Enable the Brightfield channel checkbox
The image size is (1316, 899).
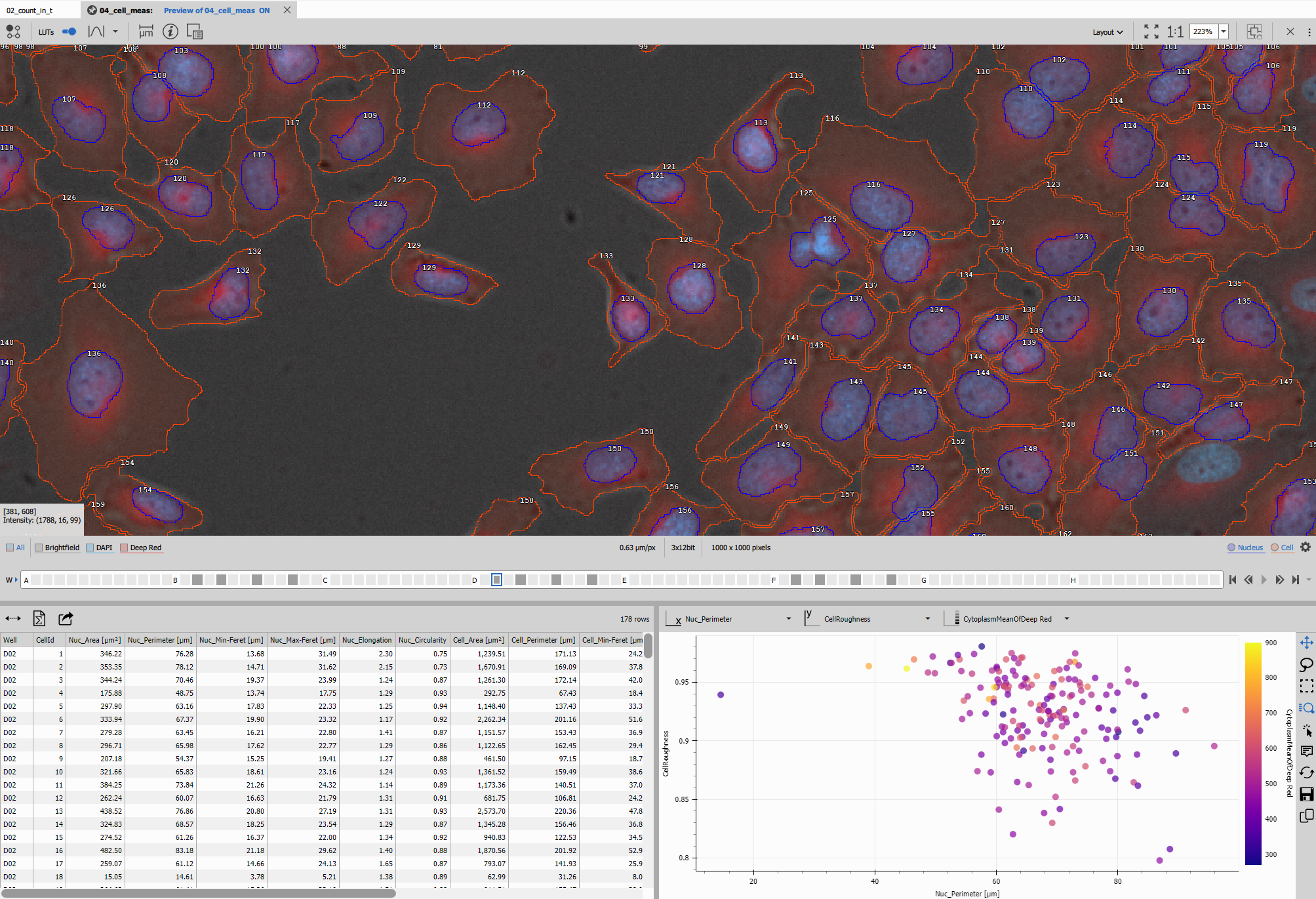[x=39, y=547]
